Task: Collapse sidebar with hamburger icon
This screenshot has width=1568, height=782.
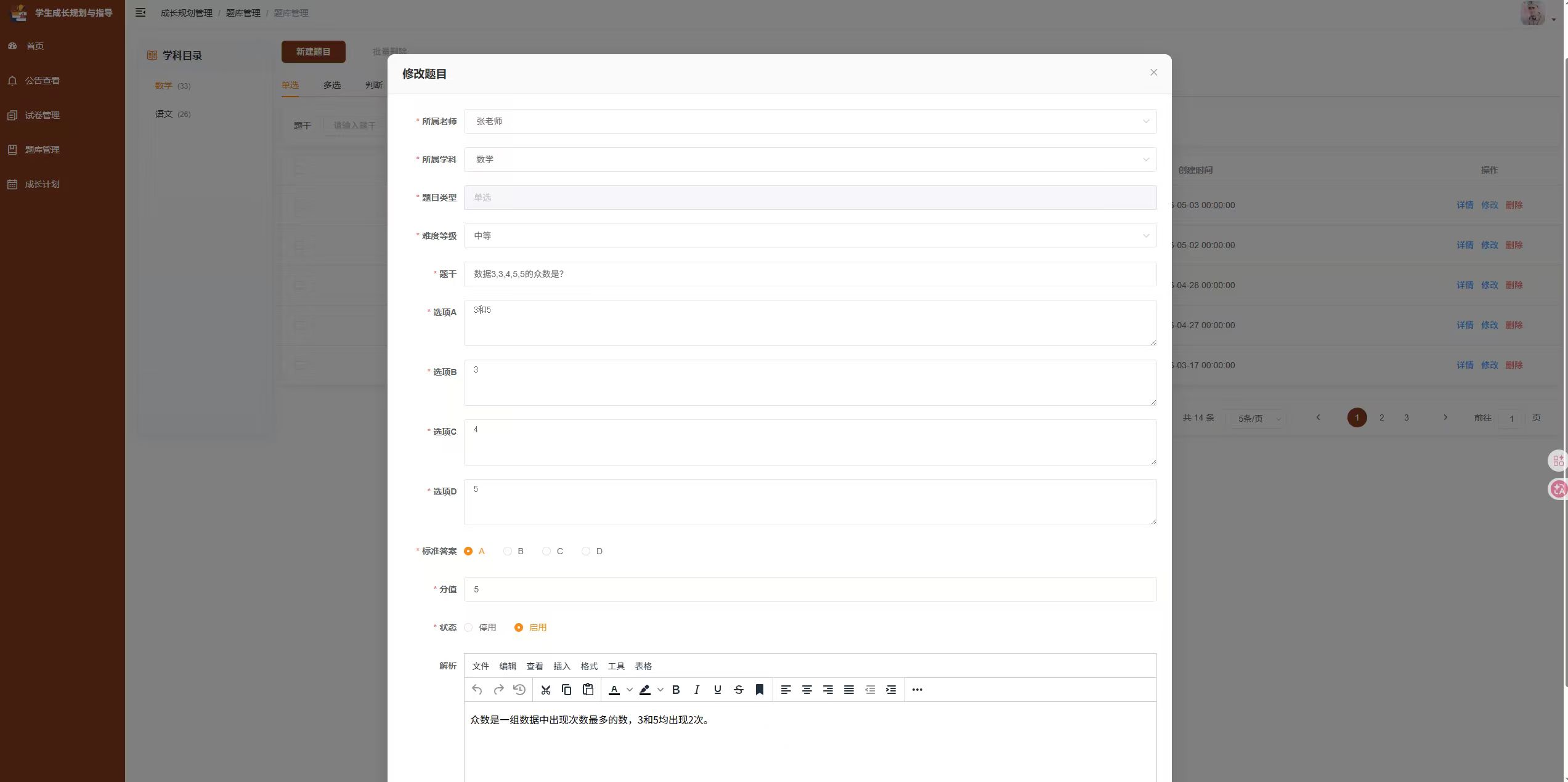Action: coord(140,12)
